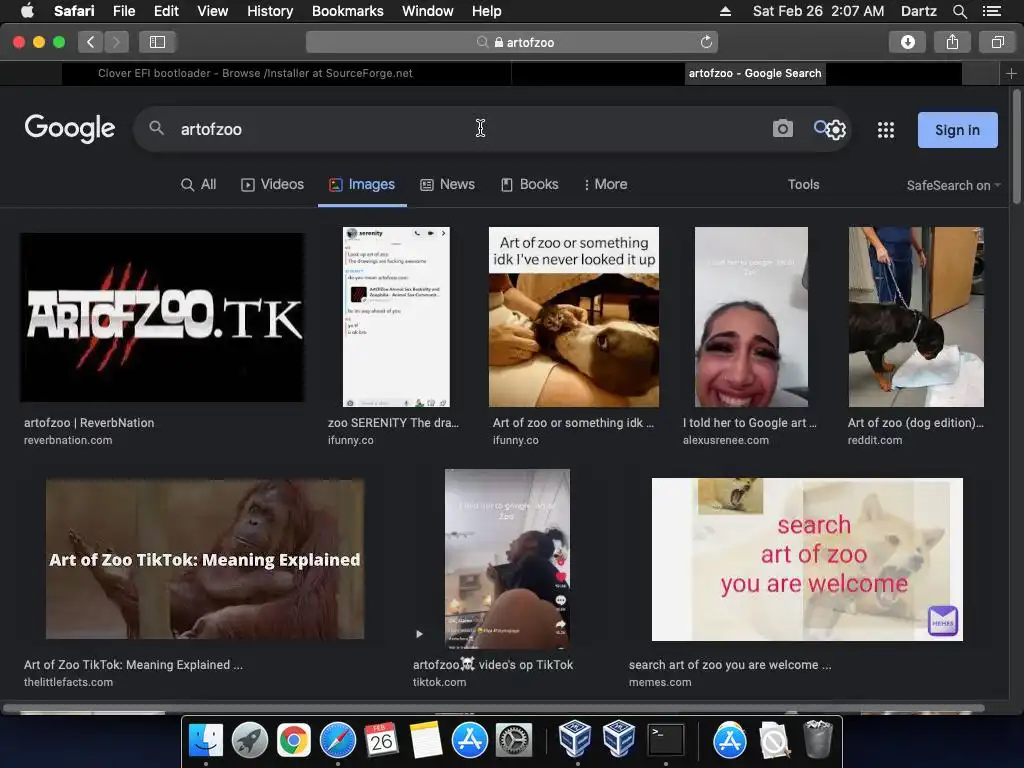Click the magnifier icon in the search box
This screenshot has height=768, width=1024.
pos(156,128)
